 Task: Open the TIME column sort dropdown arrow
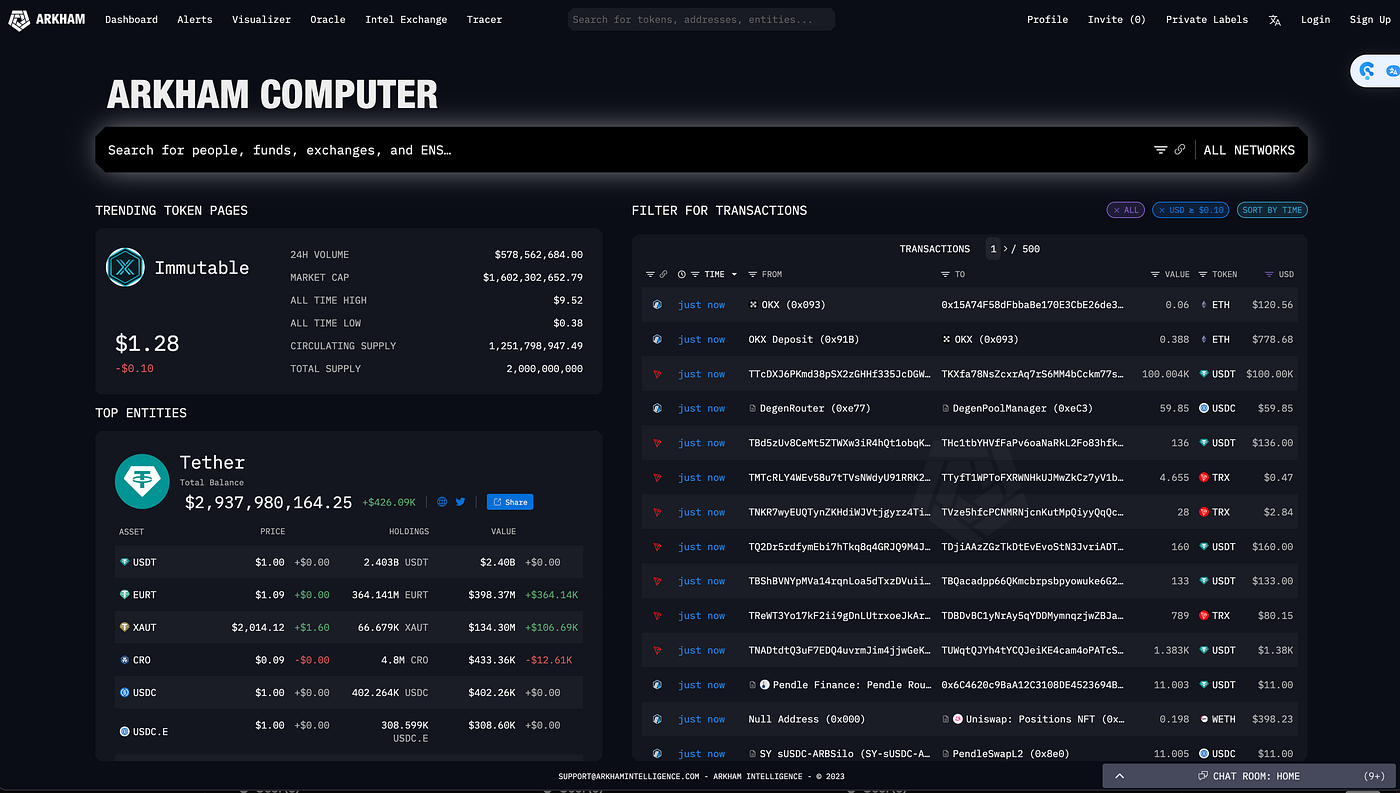pyautogui.click(x=734, y=274)
